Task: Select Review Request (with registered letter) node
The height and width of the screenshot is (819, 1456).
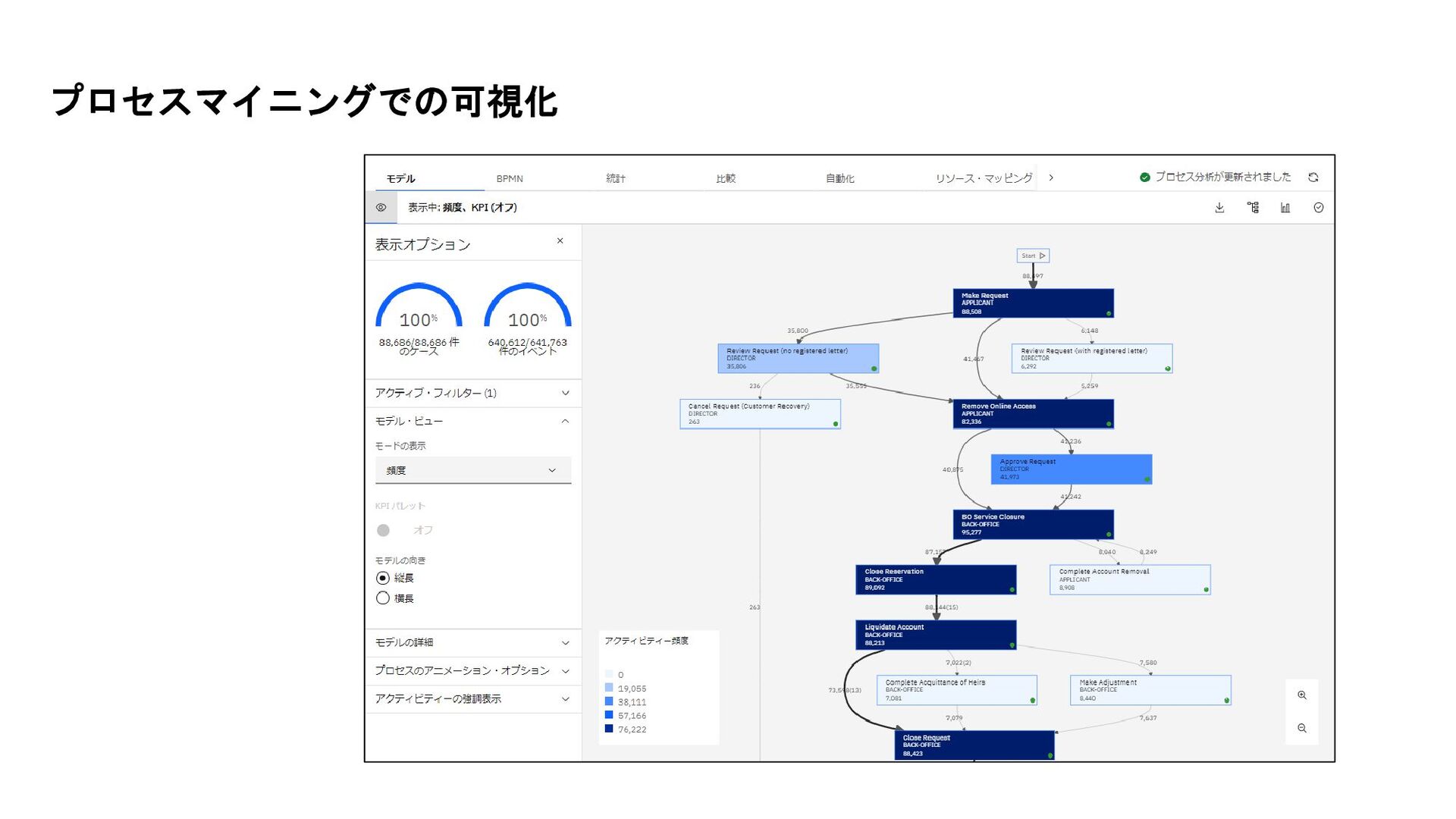Action: coord(1092,359)
